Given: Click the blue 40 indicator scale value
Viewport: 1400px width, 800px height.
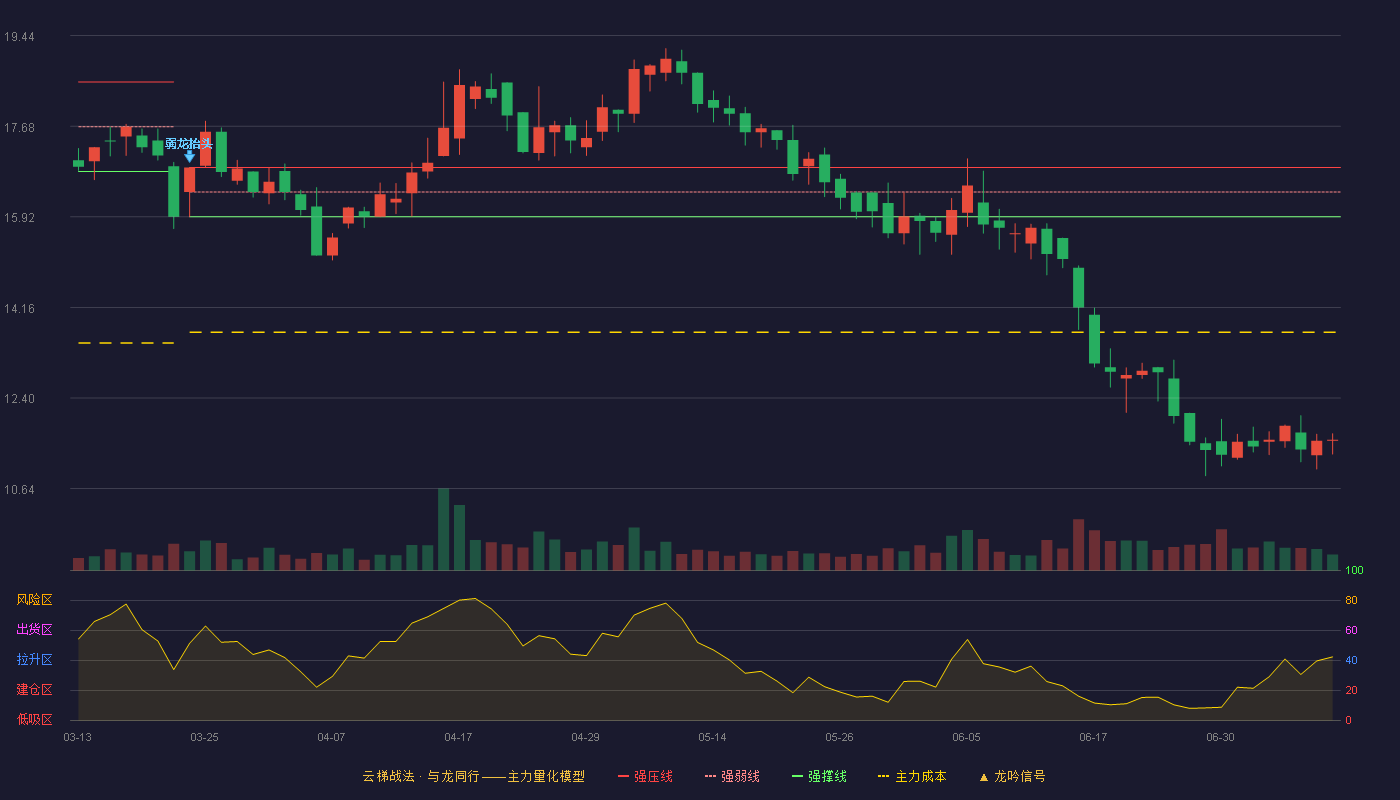Looking at the screenshot, I should (1351, 660).
